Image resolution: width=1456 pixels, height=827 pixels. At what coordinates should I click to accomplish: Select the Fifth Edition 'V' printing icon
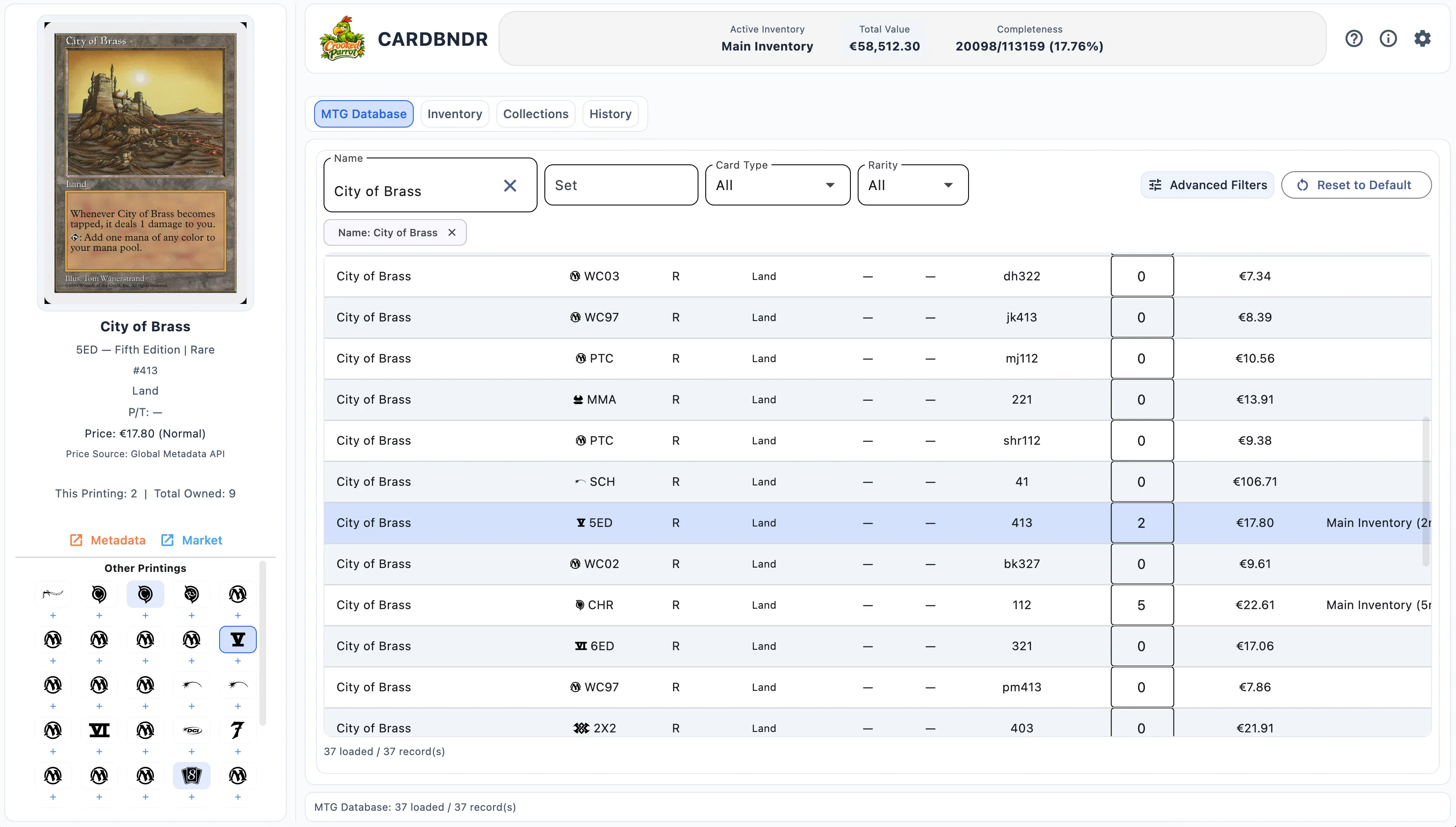coord(238,640)
